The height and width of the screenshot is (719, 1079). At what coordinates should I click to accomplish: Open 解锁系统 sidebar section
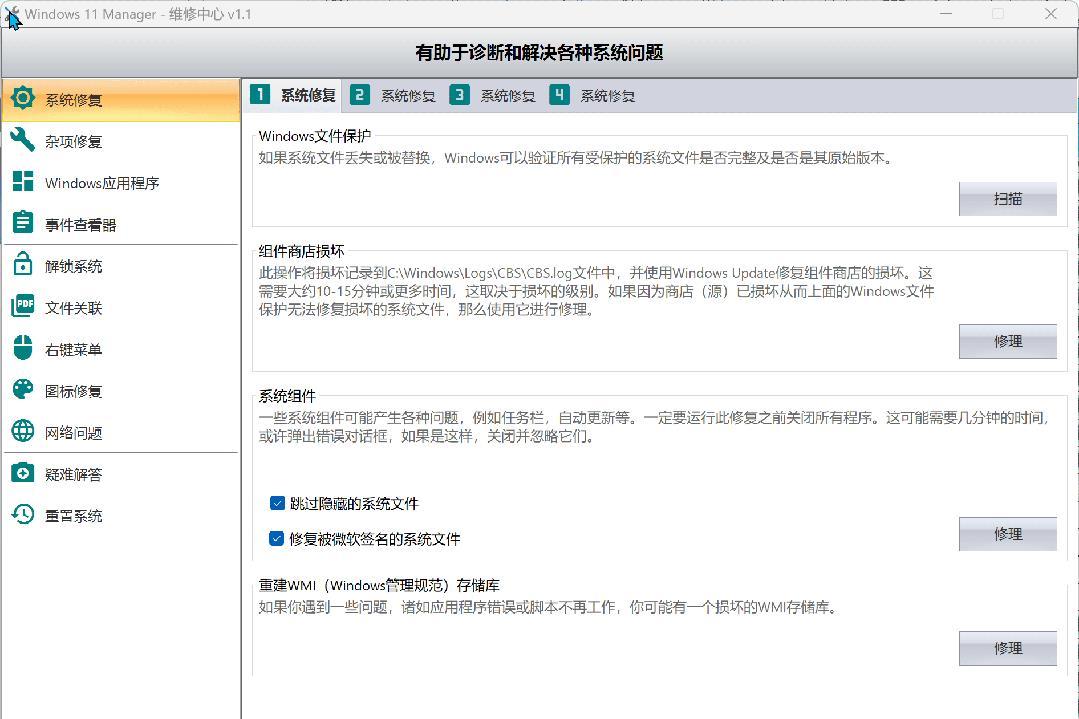[x=121, y=266]
